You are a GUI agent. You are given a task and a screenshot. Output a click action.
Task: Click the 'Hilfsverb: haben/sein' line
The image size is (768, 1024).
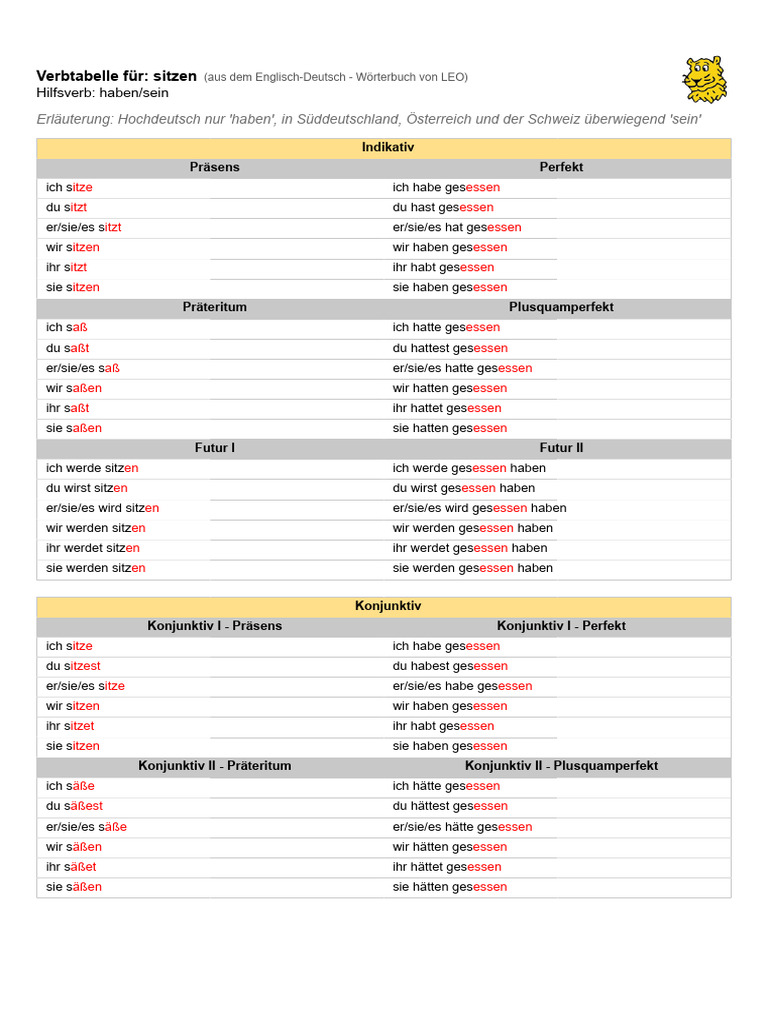[103, 93]
